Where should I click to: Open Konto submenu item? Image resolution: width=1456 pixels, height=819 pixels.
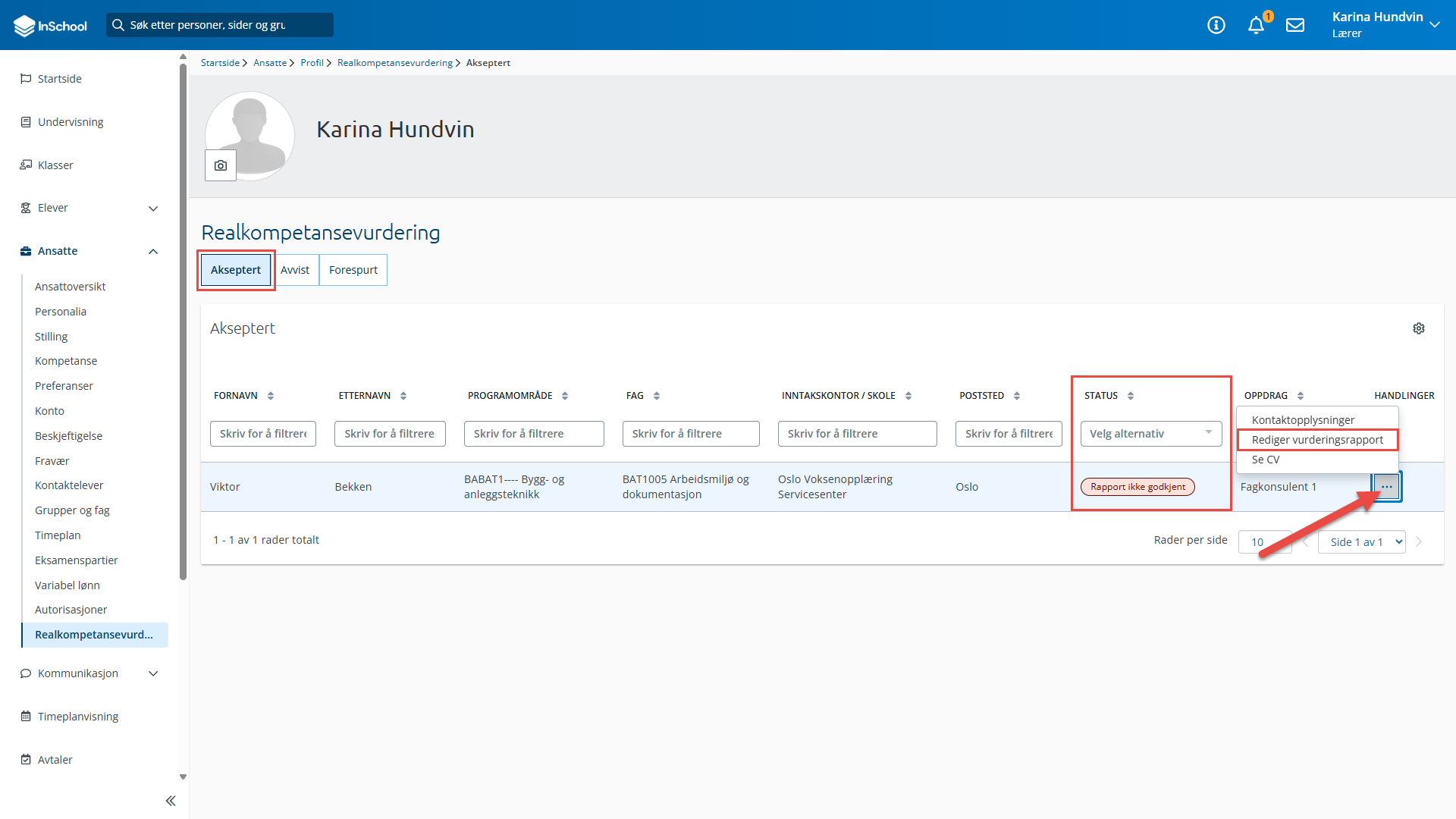tap(49, 411)
